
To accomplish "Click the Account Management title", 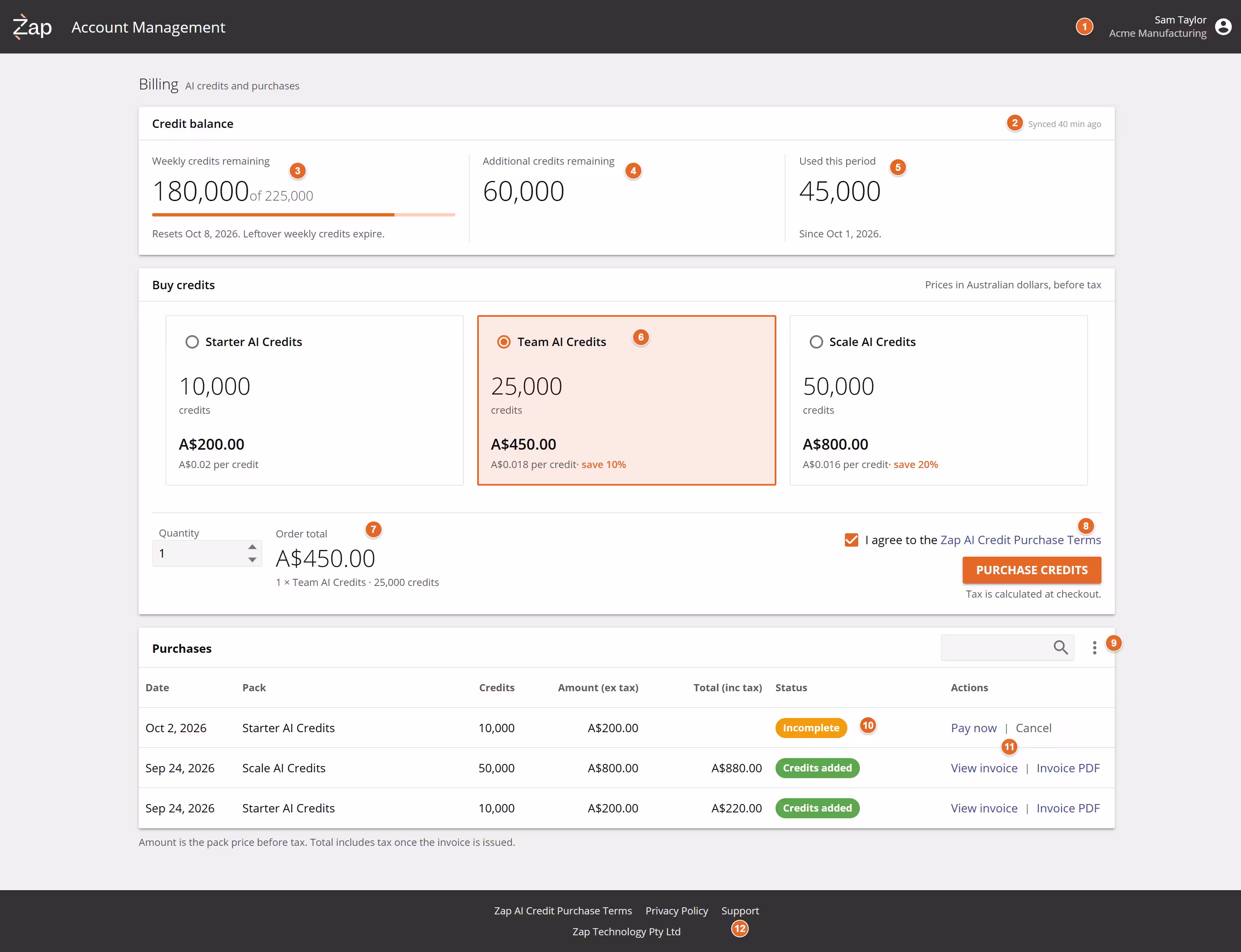I will [148, 27].
